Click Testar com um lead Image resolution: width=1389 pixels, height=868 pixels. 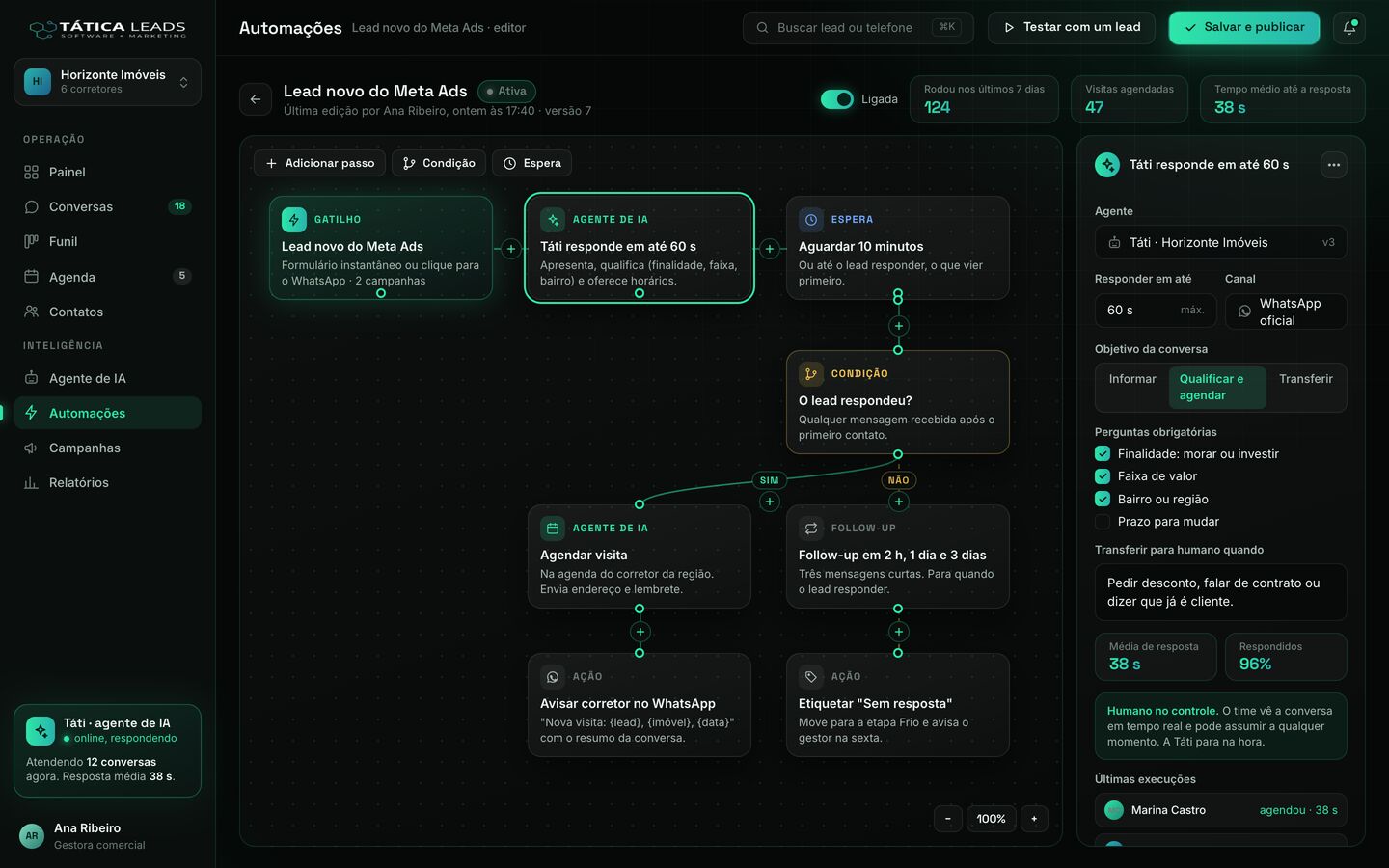(x=1072, y=28)
